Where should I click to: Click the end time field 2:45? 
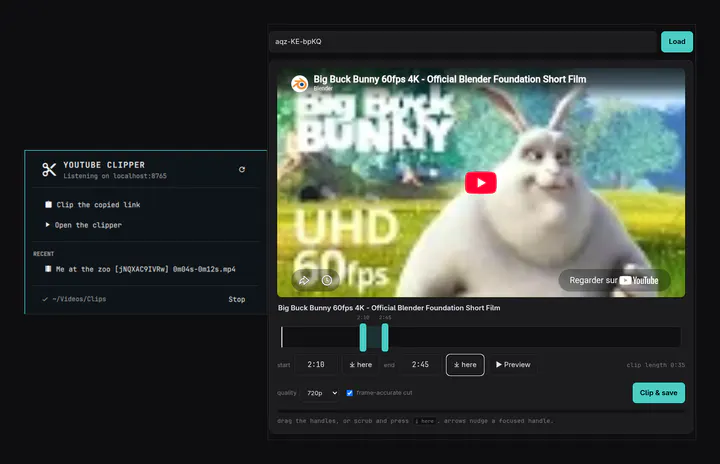(x=420, y=365)
